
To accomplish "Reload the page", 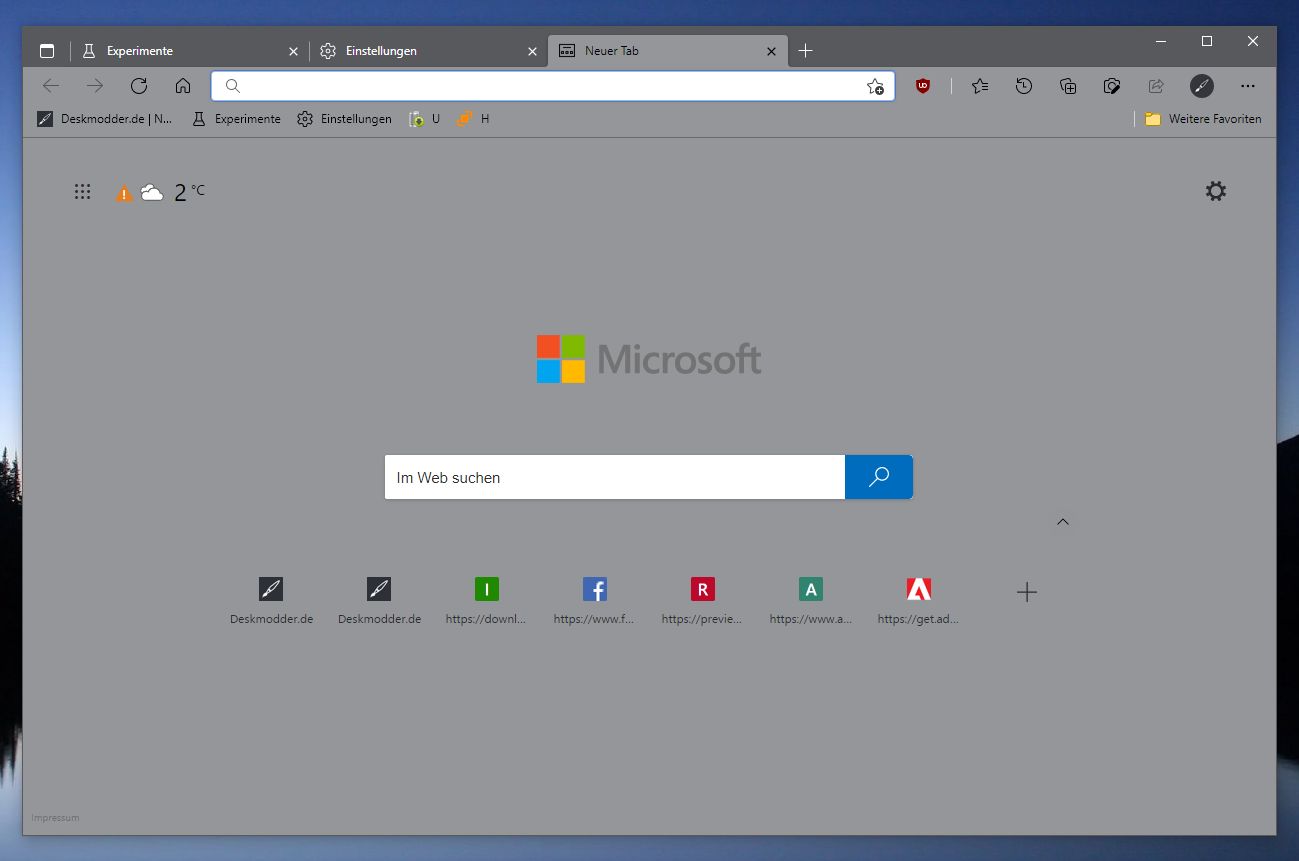I will coord(139,86).
